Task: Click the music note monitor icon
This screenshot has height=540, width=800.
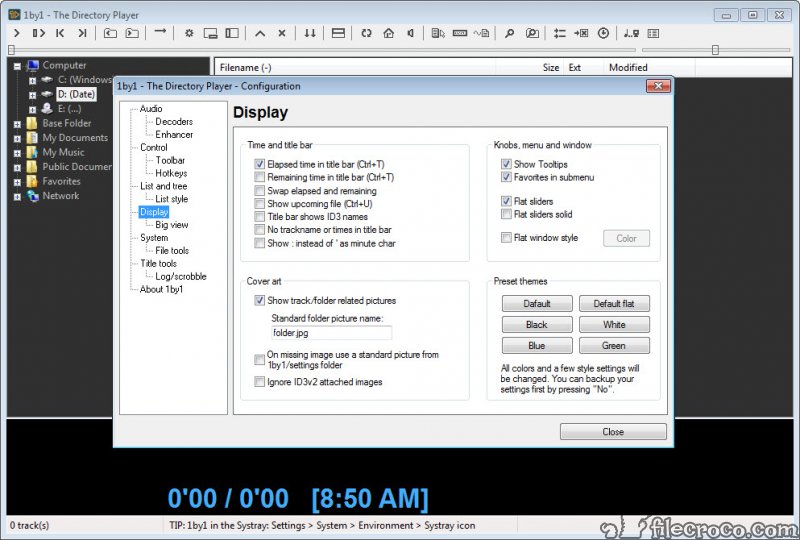Action: pos(631,33)
